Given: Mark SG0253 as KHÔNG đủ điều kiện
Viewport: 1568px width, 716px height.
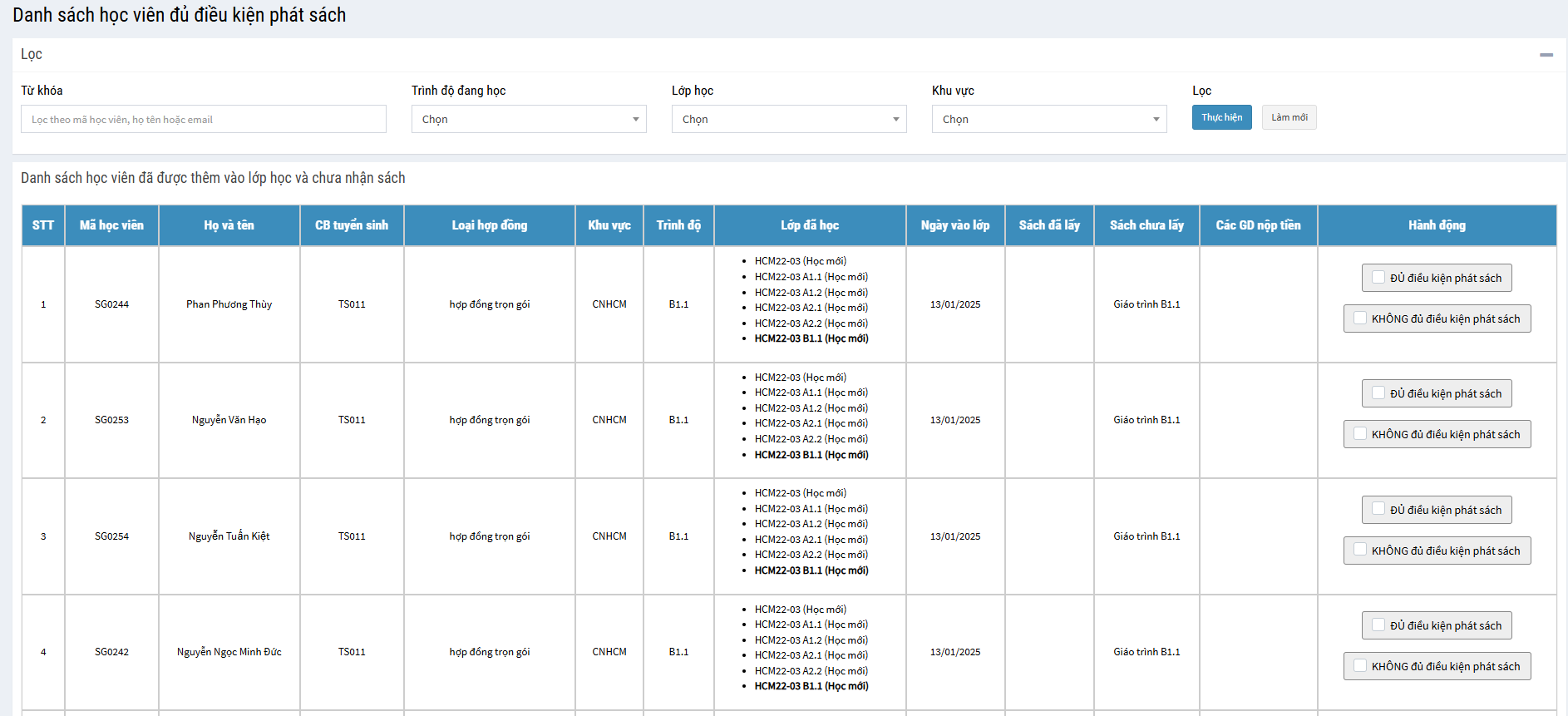Looking at the screenshot, I should tap(1360, 434).
